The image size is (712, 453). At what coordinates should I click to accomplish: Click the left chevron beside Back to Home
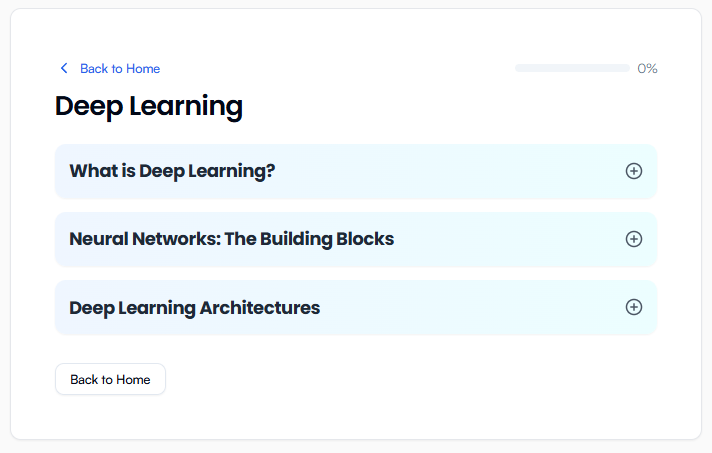coord(64,68)
